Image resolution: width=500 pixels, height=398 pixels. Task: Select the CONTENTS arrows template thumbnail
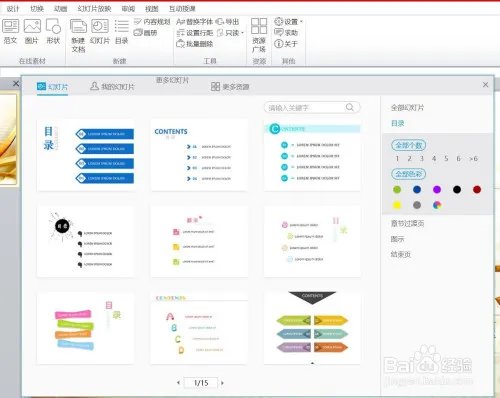(x=199, y=155)
